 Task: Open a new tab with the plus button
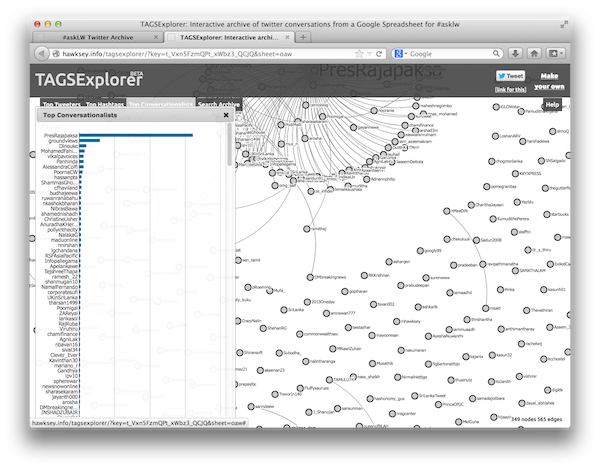click(303, 37)
